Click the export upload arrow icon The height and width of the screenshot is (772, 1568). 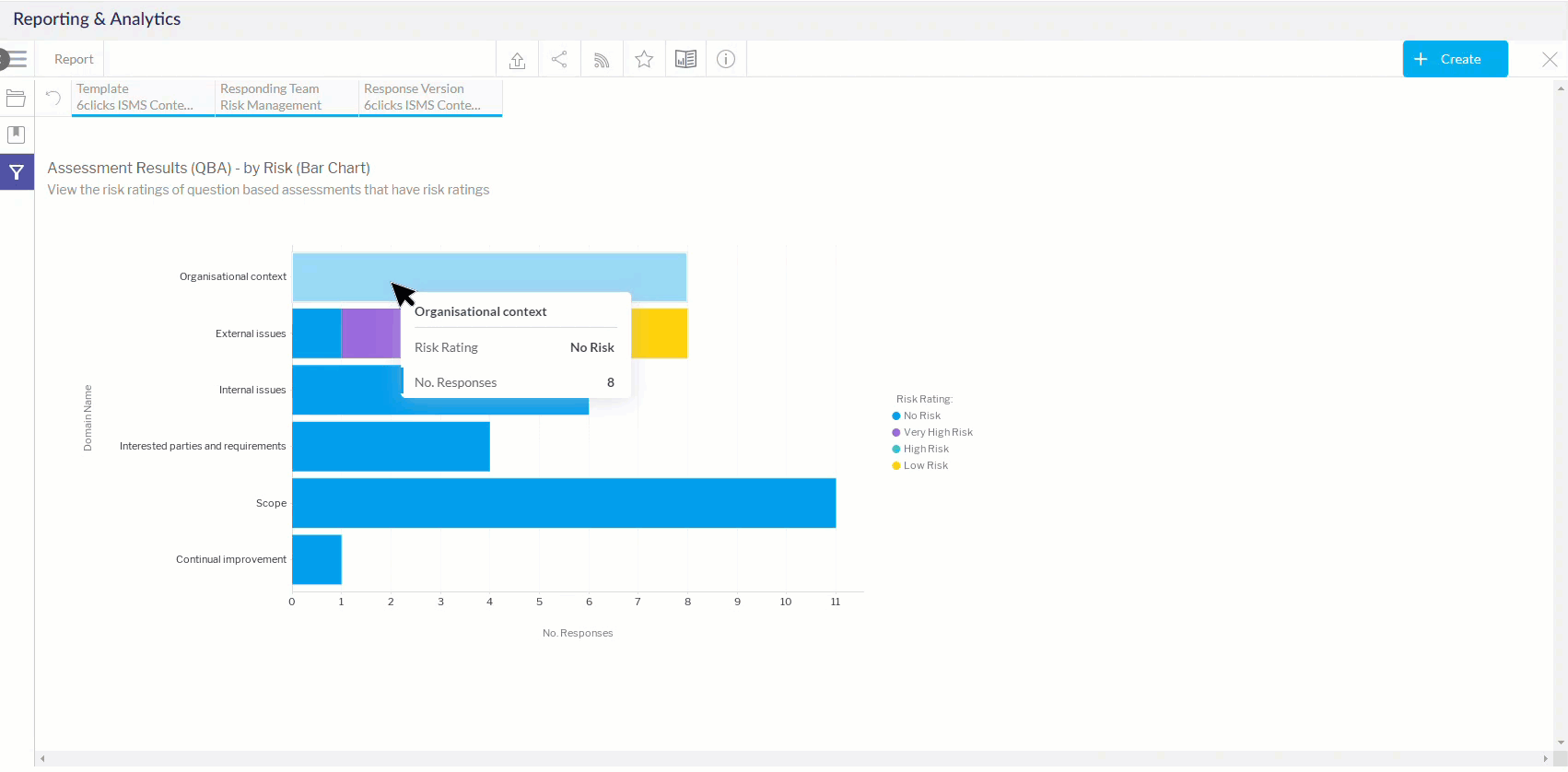pos(517,60)
